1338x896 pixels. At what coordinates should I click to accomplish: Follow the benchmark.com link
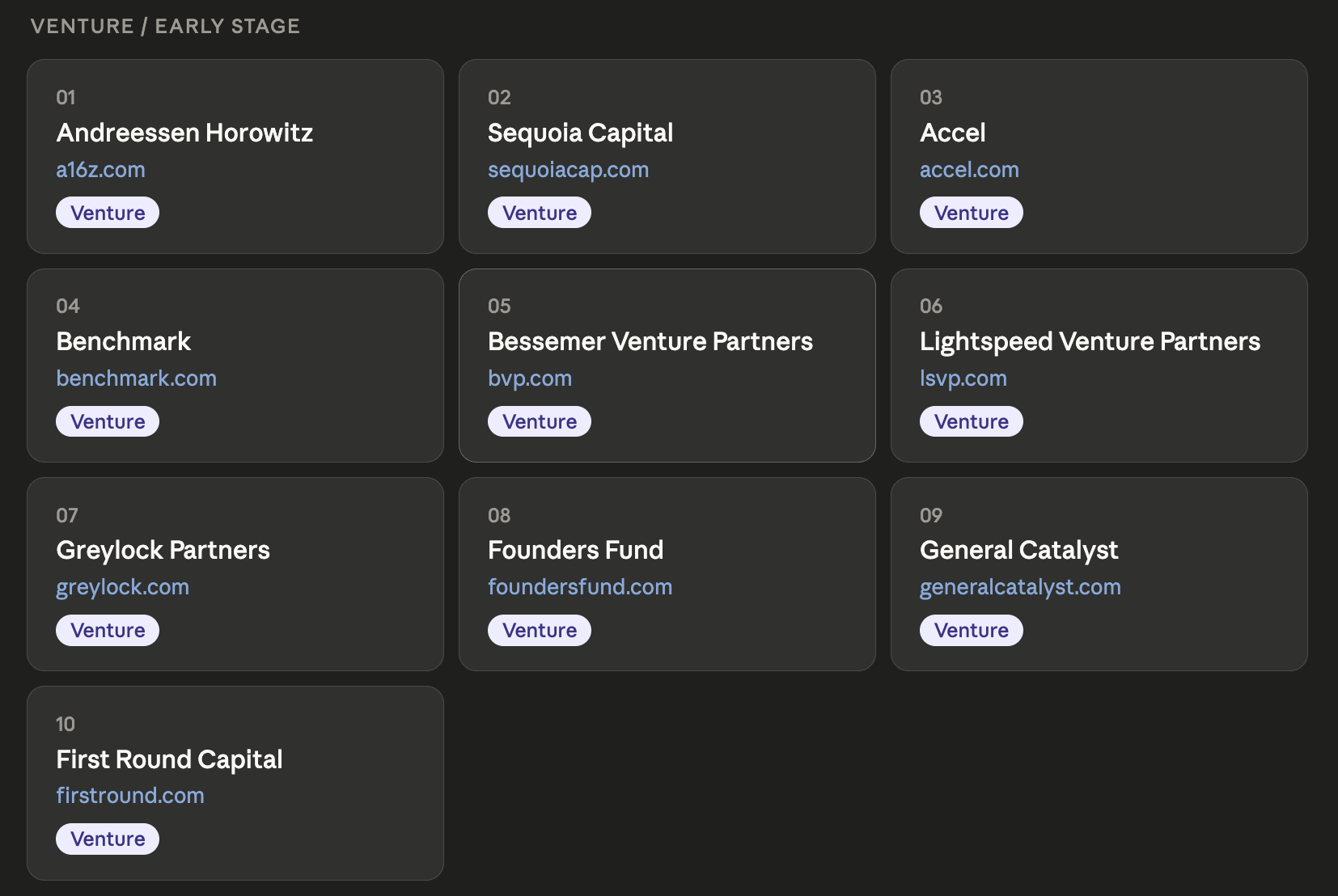coord(136,378)
